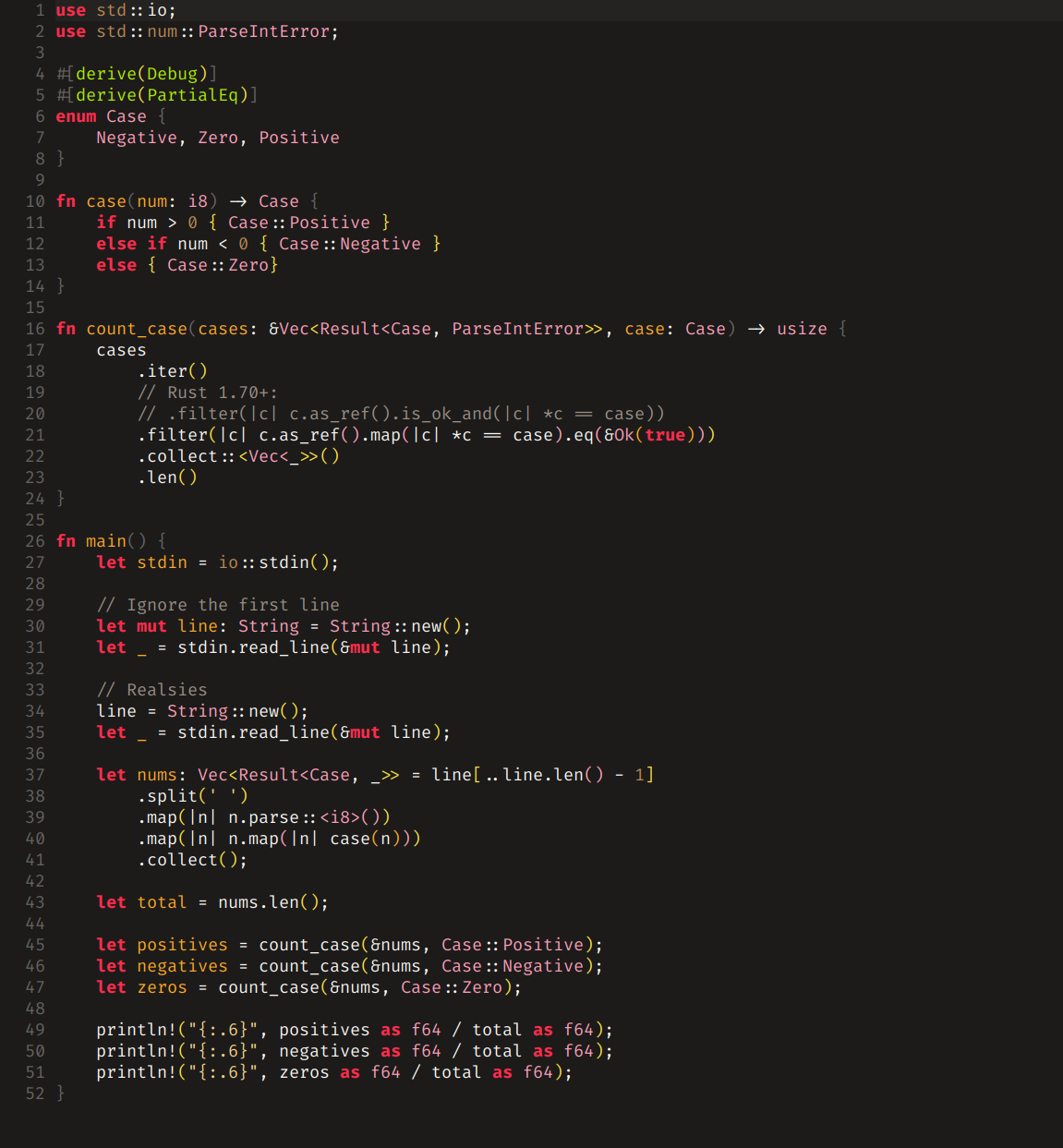The image size is (1063, 1148).
Task: Click 'zeros' argument on line 51
Action: [x=305, y=1072]
